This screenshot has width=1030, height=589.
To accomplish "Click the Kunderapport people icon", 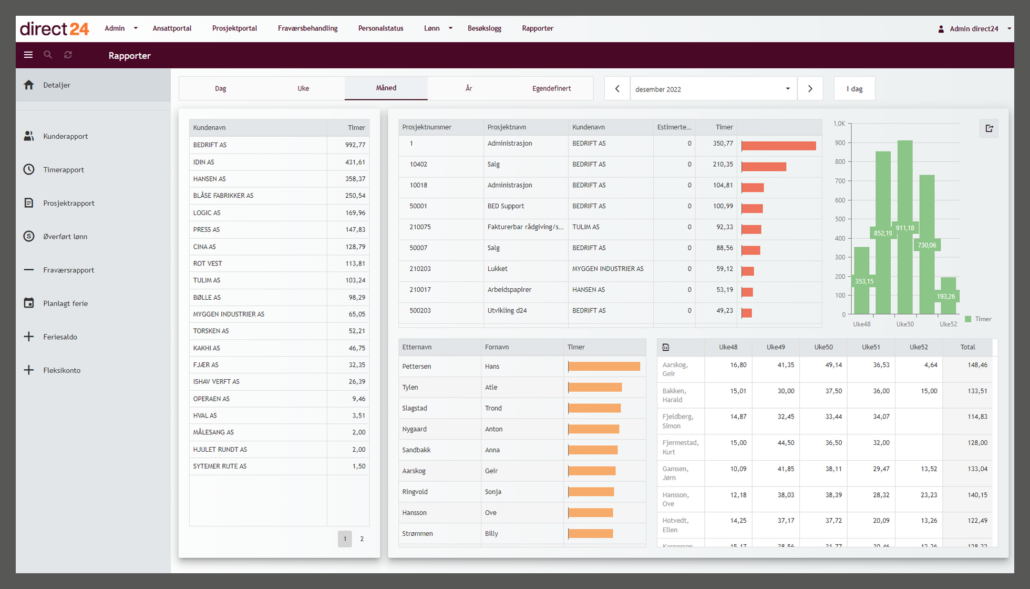I will tap(29, 136).
